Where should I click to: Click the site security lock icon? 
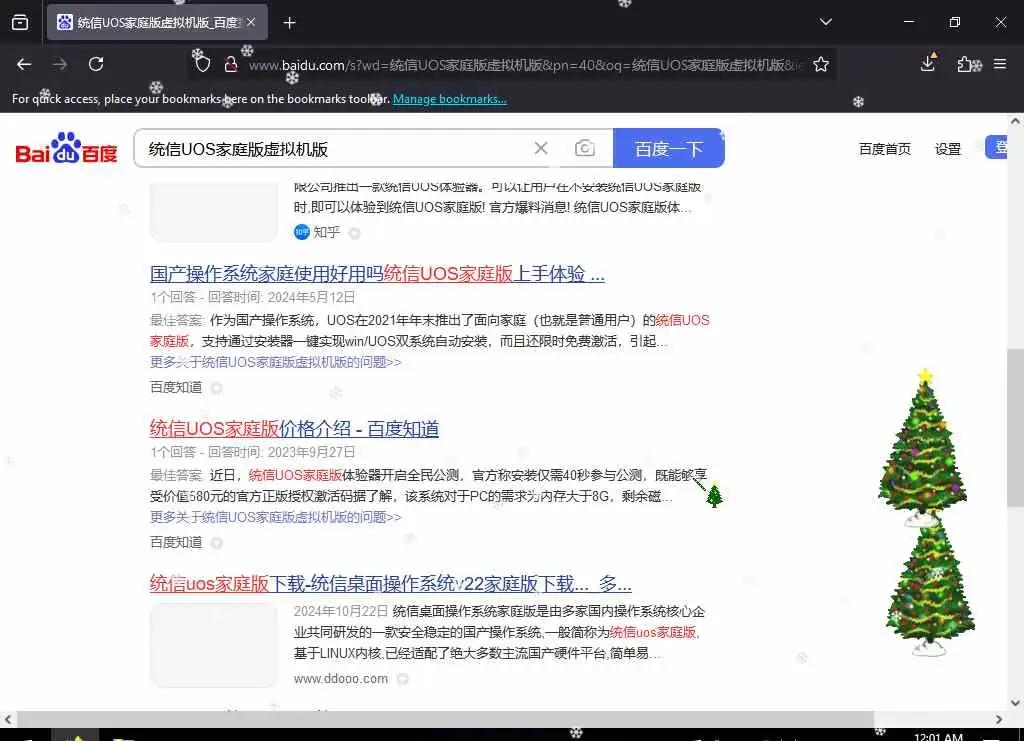pyautogui.click(x=231, y=64)
